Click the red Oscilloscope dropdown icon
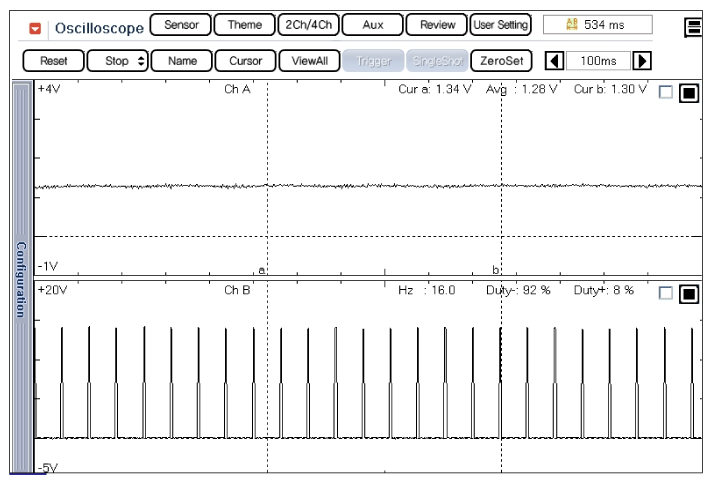712x484 pixels. tap(36, 27)
